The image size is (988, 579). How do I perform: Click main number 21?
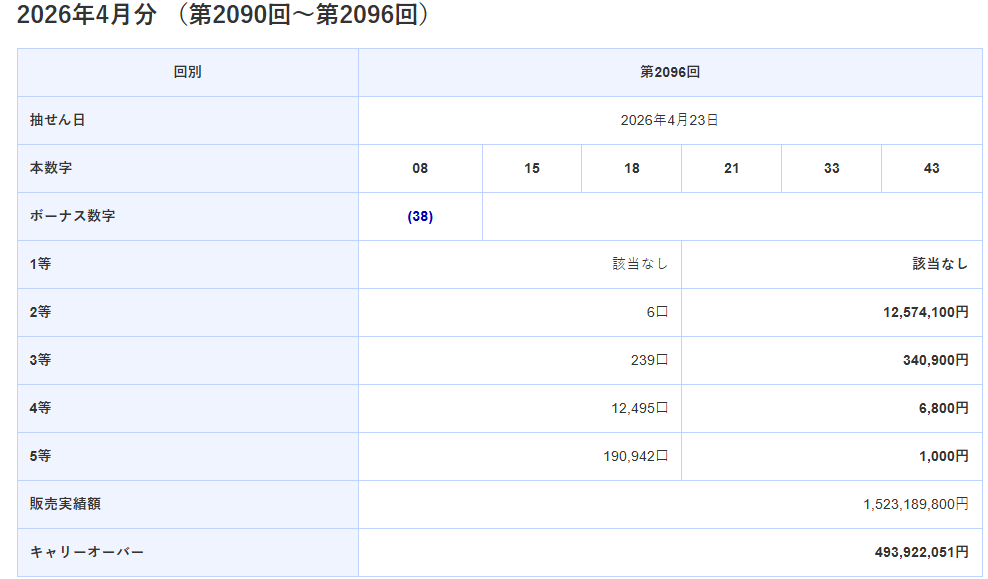[731, 168]
